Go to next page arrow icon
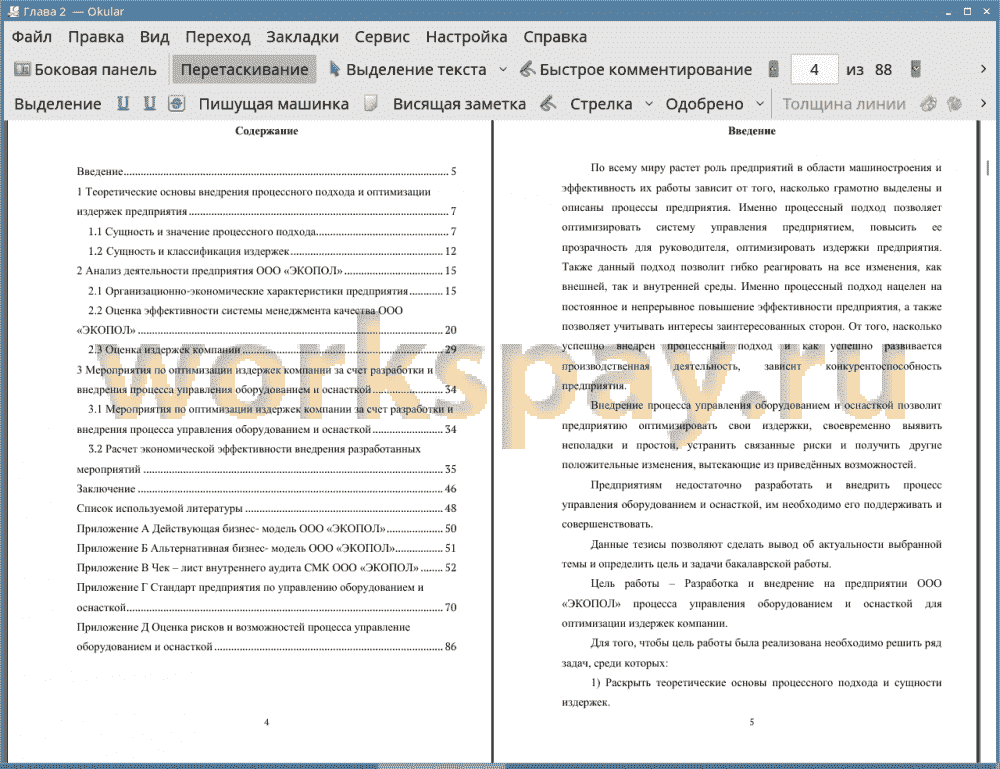The width and height of the screenshot is (1000, 769). tap(916, 69)
